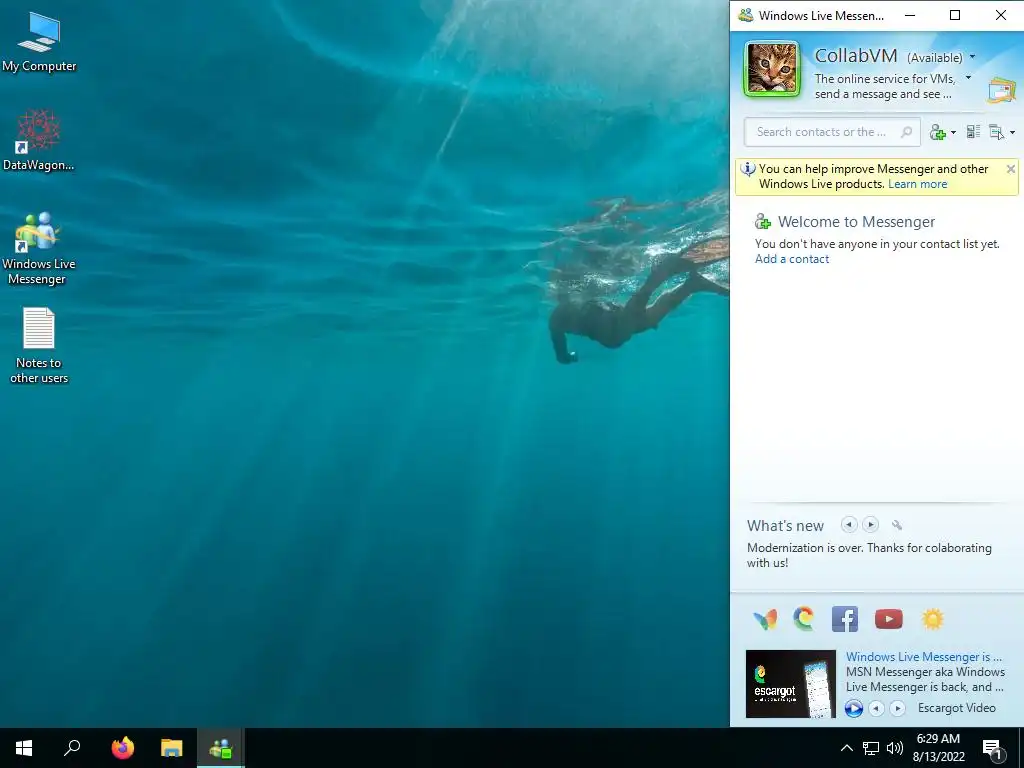
Task: Open File Explorer from the taskbar
Action: coord(171,748)
